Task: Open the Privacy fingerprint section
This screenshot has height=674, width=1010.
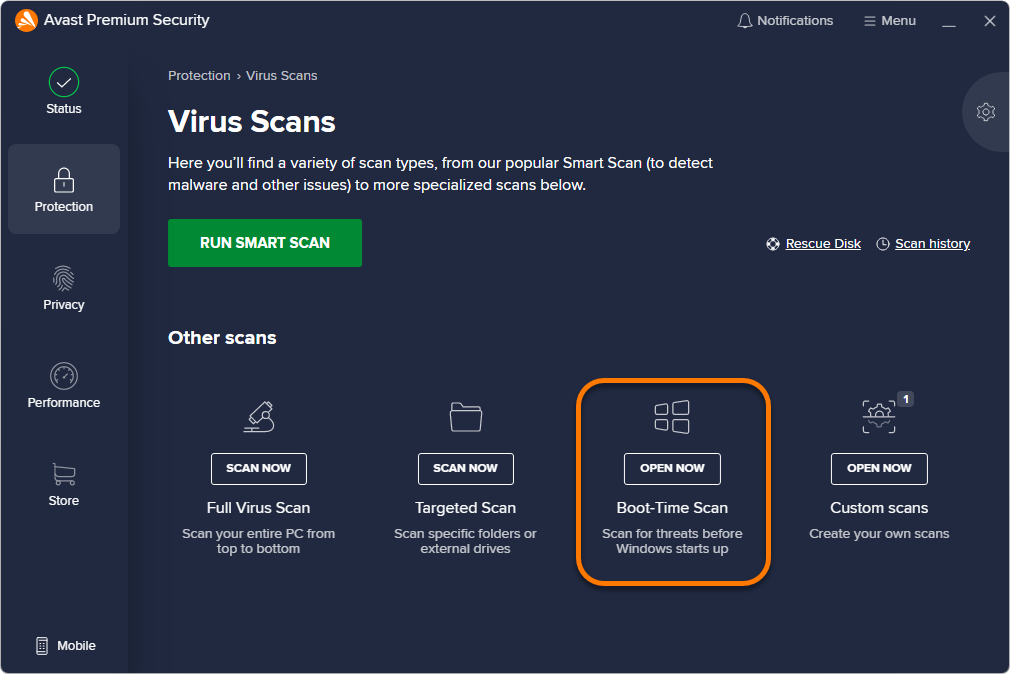Action: click(x=64, y=278)
